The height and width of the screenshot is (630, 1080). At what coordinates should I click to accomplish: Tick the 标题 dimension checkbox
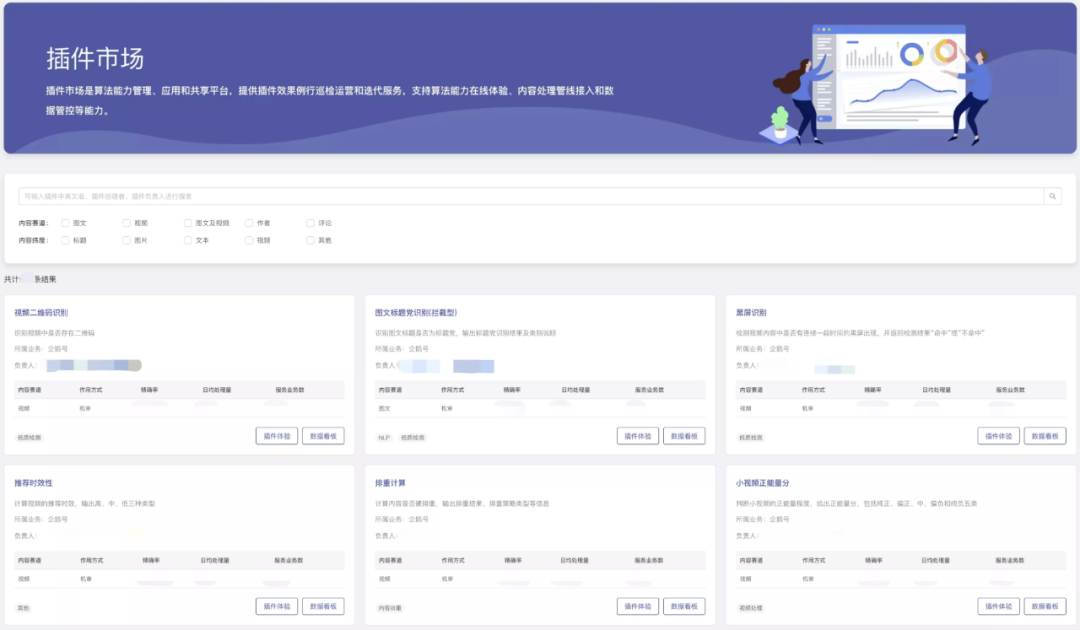click(x=65, y=240)
